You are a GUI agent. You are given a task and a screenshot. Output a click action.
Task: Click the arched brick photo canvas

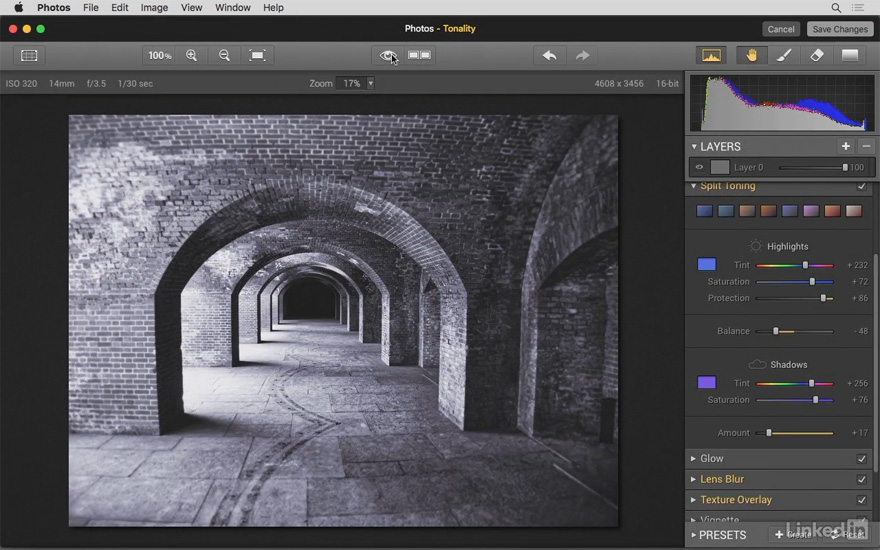coord(343,320)
